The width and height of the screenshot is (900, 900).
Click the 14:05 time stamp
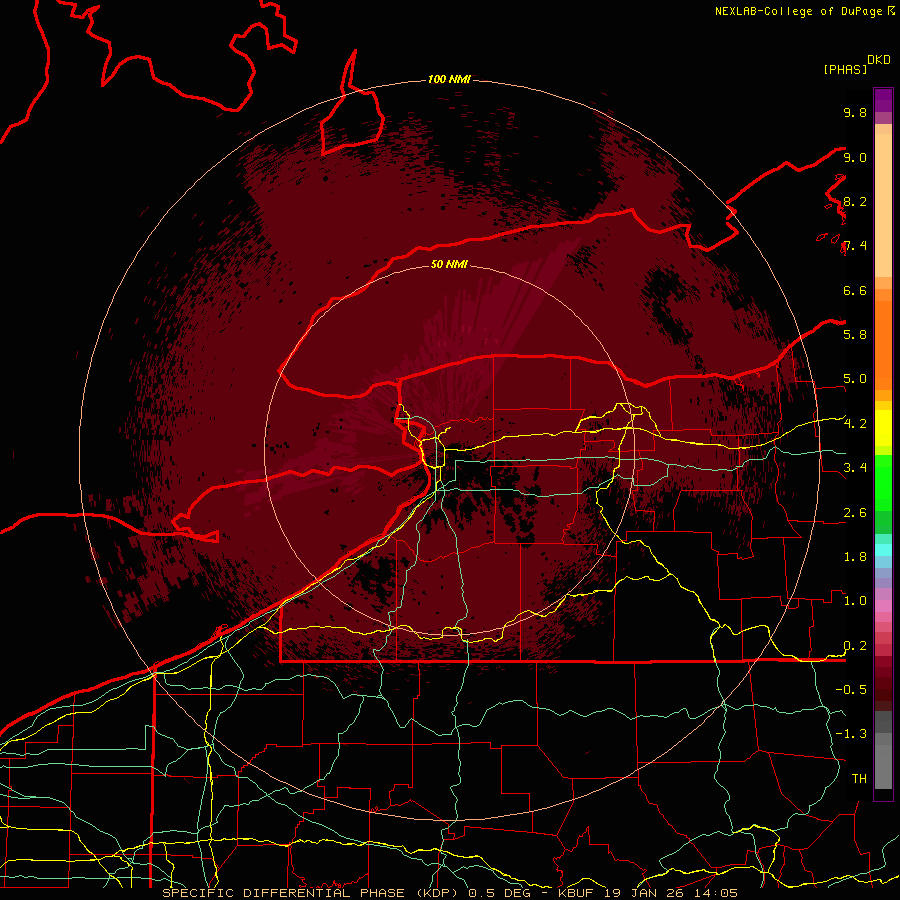click(x=715, y=893)
